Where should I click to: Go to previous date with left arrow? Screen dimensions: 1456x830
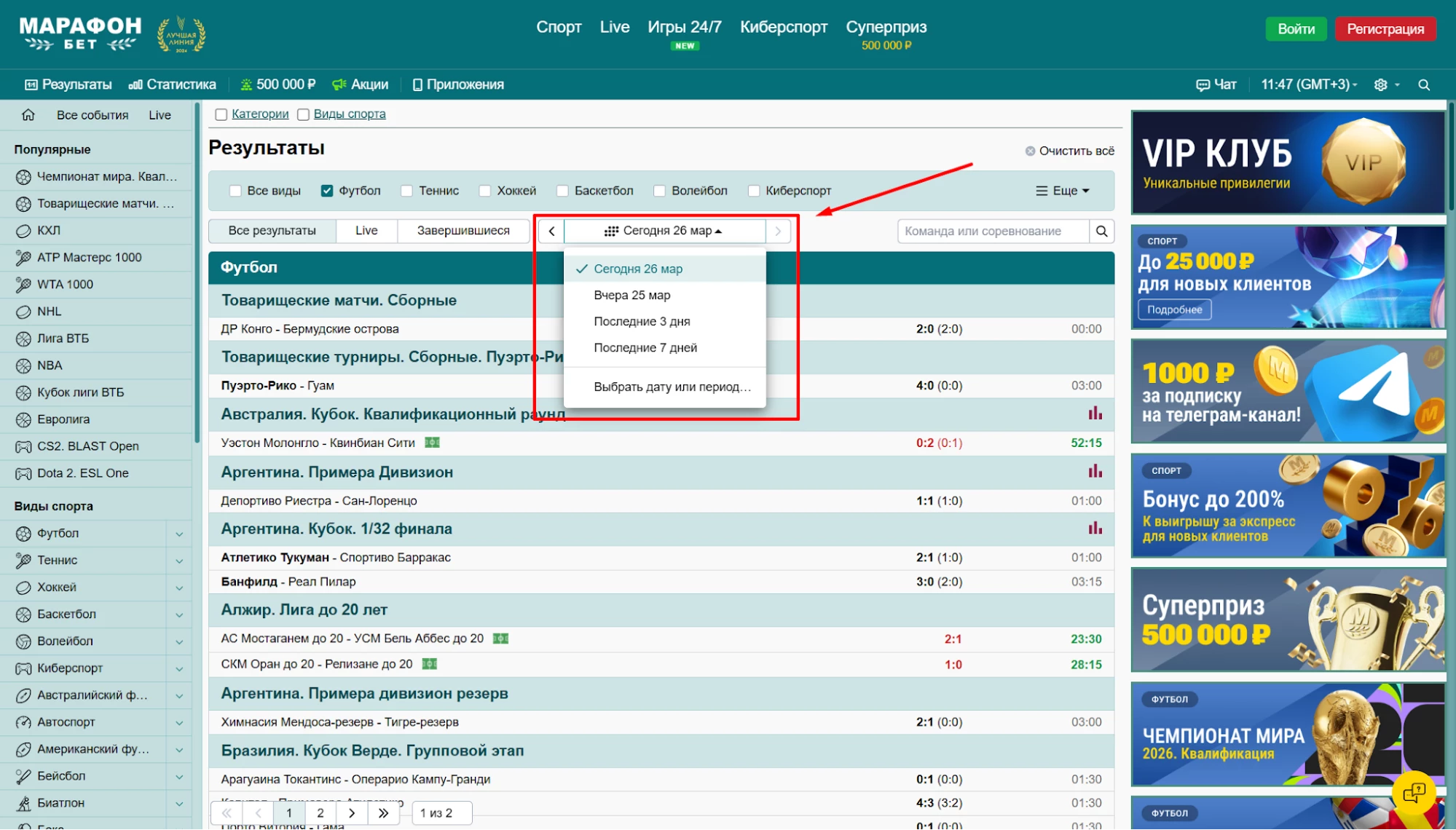[x=551, y=232]
